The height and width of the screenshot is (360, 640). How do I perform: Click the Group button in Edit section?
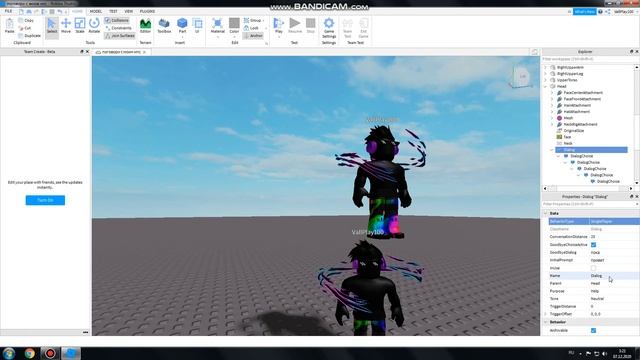[253, 20]
